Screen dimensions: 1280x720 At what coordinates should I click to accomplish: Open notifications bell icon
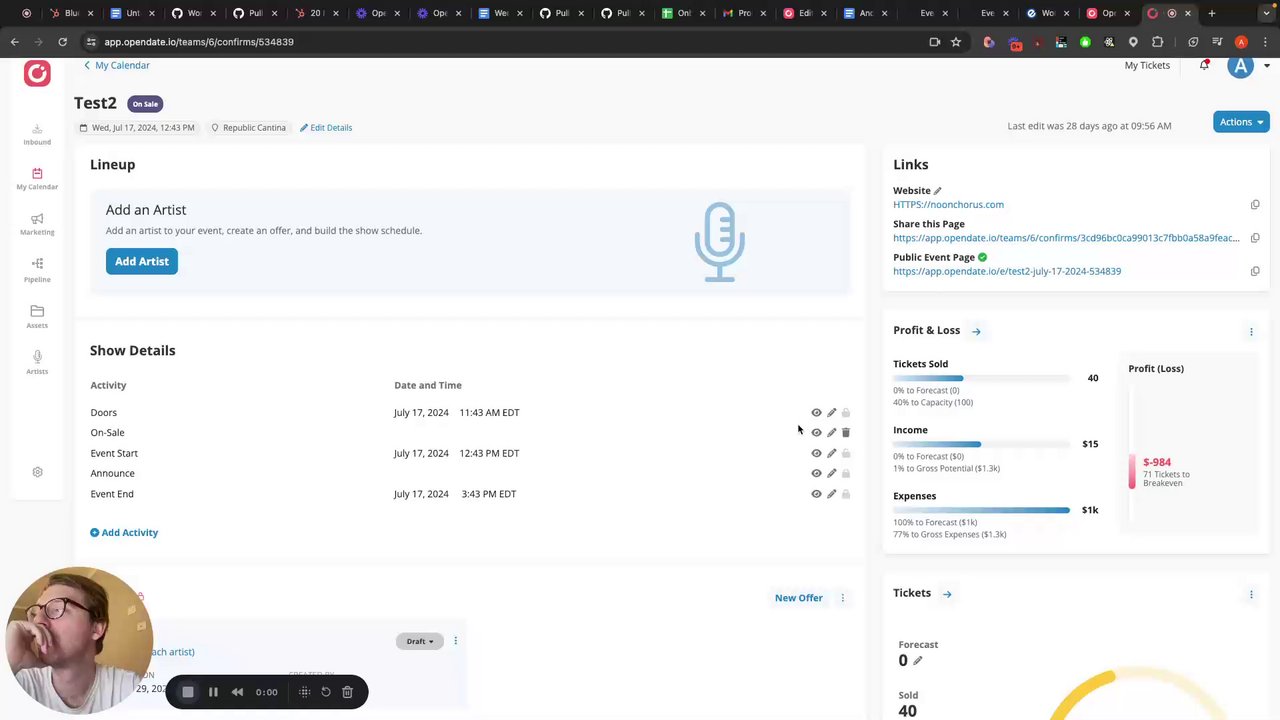point(1204,65)
